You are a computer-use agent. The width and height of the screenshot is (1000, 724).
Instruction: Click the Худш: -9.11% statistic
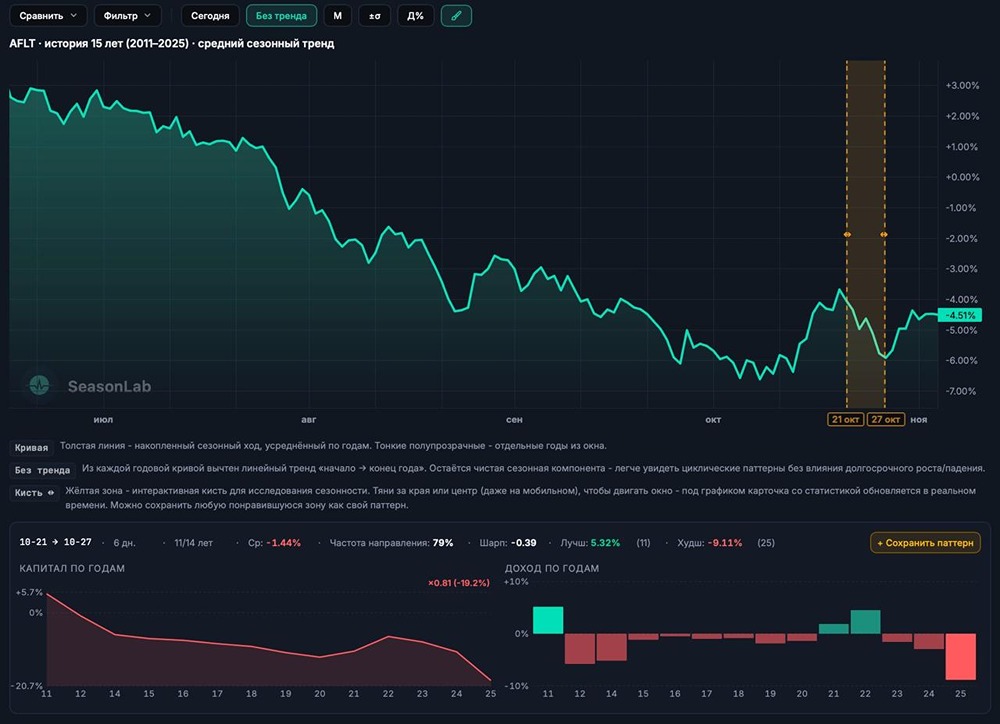click(x=709, y=543)
